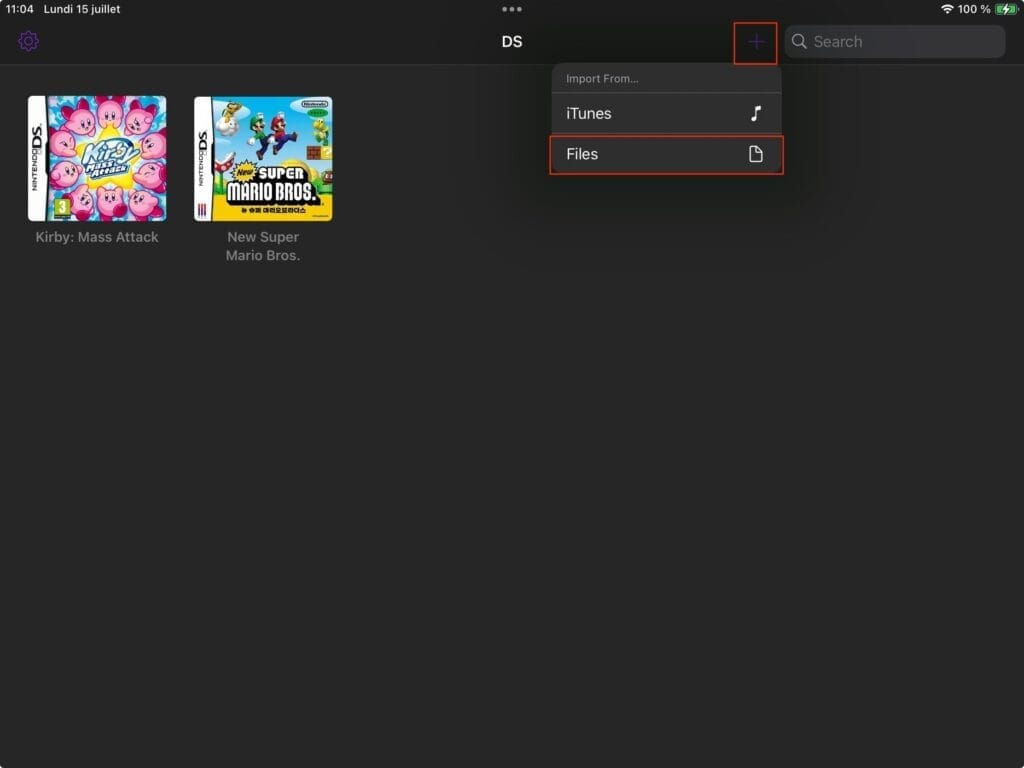
Task: Tap the 100 % battery percentage text
Action: coord(973,9)
